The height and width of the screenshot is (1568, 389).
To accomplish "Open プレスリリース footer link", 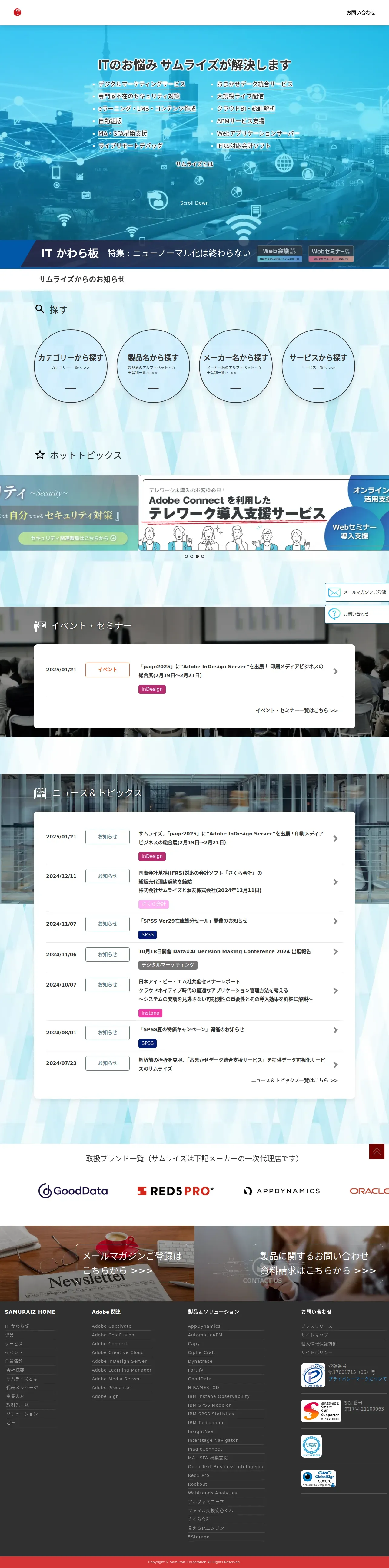I will coord(317,1326).
